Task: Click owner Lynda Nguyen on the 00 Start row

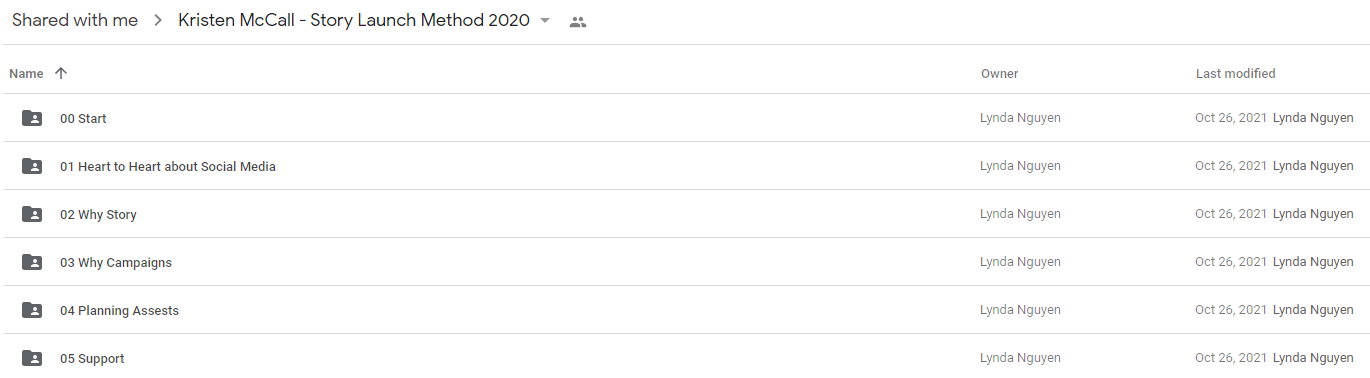Action: point(1020,118)
